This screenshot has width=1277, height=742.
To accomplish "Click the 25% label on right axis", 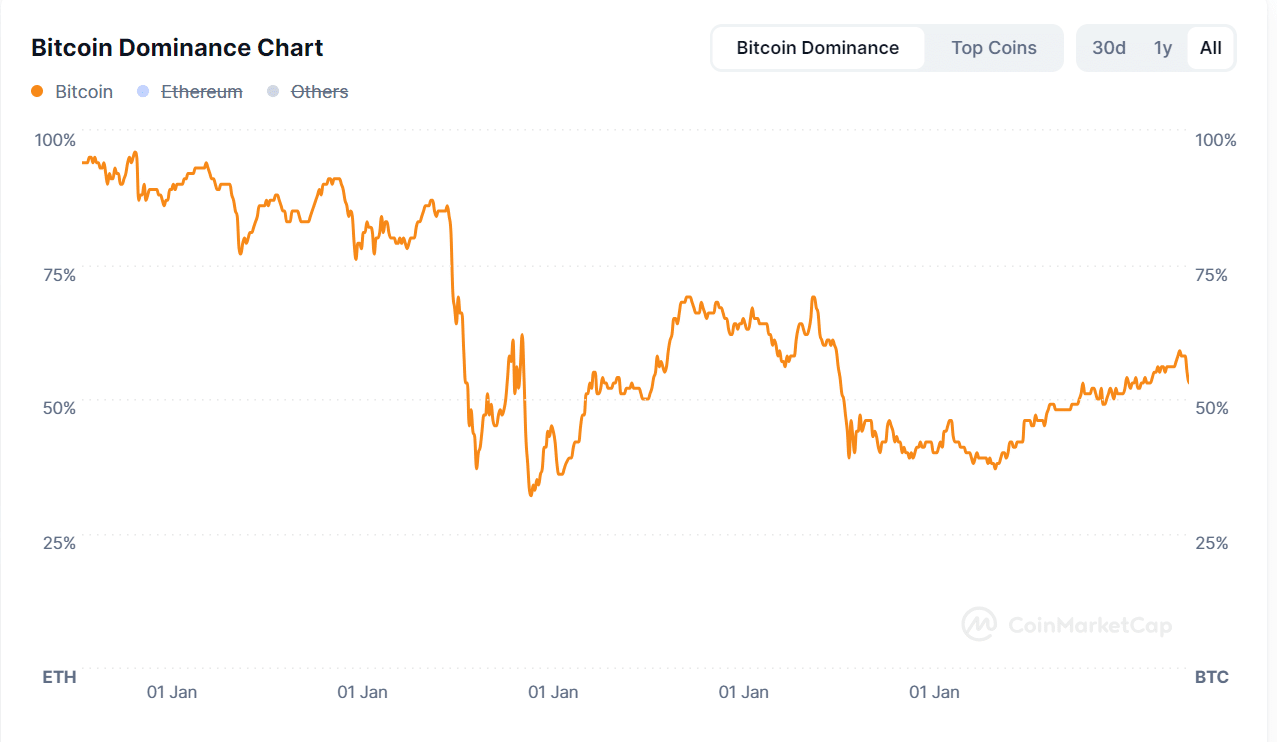I will pyautogui.click(x=1215, y=542).
